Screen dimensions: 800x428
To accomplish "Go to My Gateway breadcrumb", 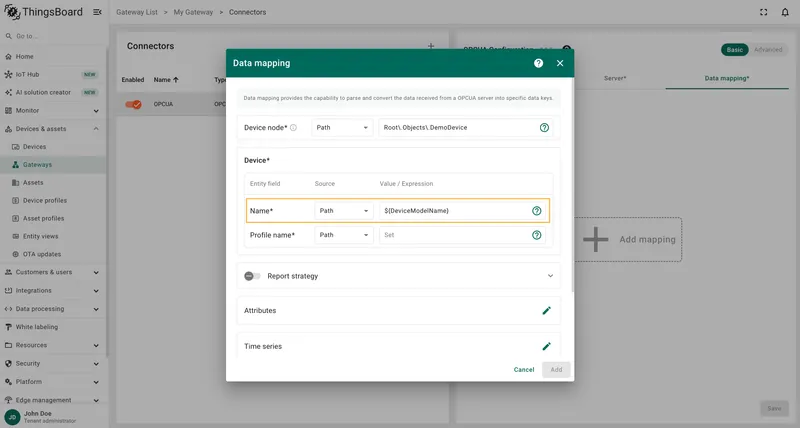I will pos(193,12).
